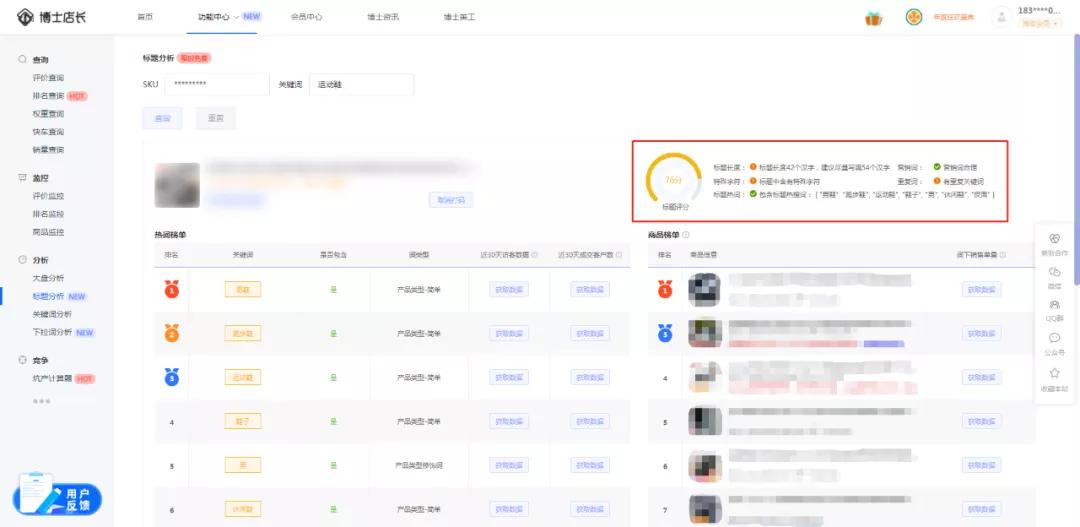Click the 博士店长 logo
The image size is (1080, 527).
pos(52,17)
